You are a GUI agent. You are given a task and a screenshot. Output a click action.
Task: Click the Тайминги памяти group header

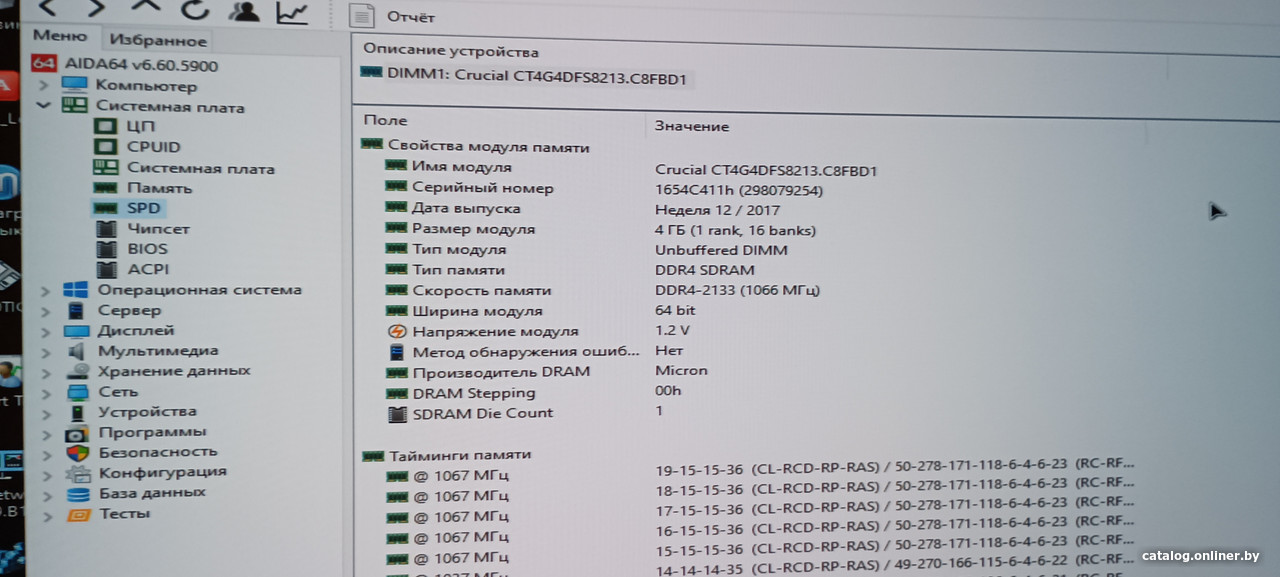tap(446, 455)
